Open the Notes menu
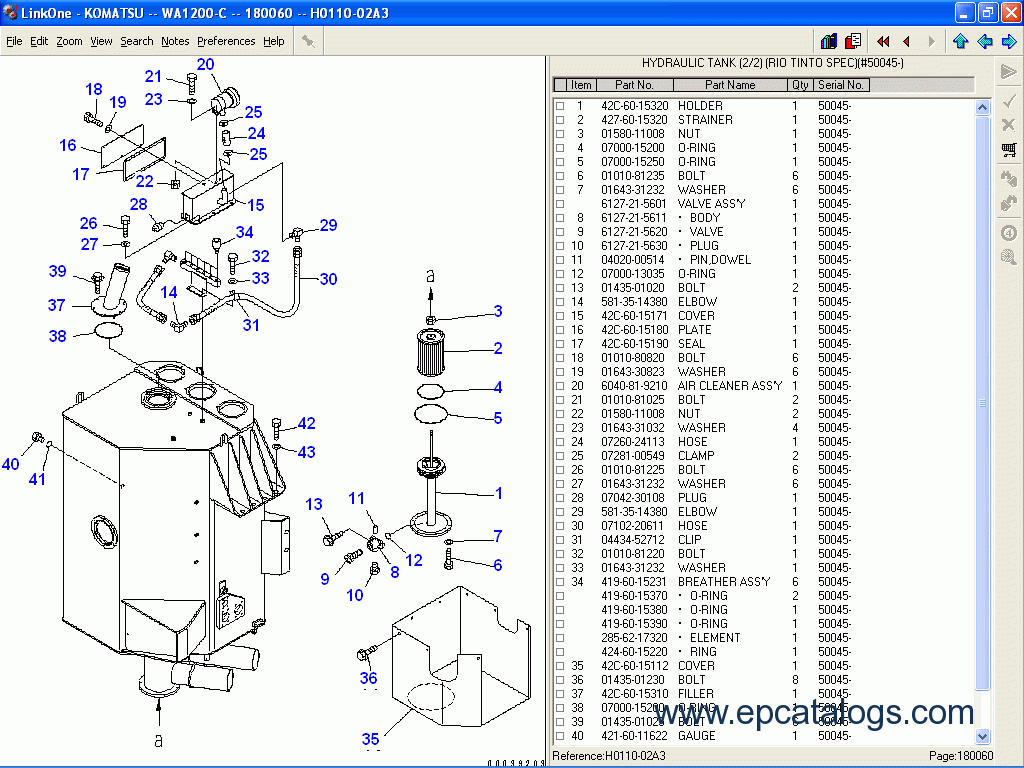The height and width of the screenshot is (768, 1024). coord(175,41)
